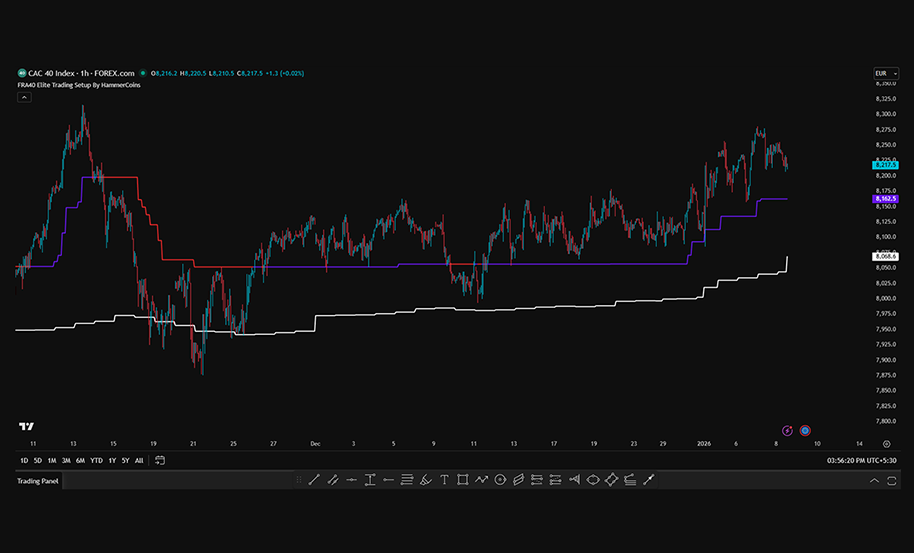Open the time axis settings gear
914x553 pixels.
pos(886,442)
